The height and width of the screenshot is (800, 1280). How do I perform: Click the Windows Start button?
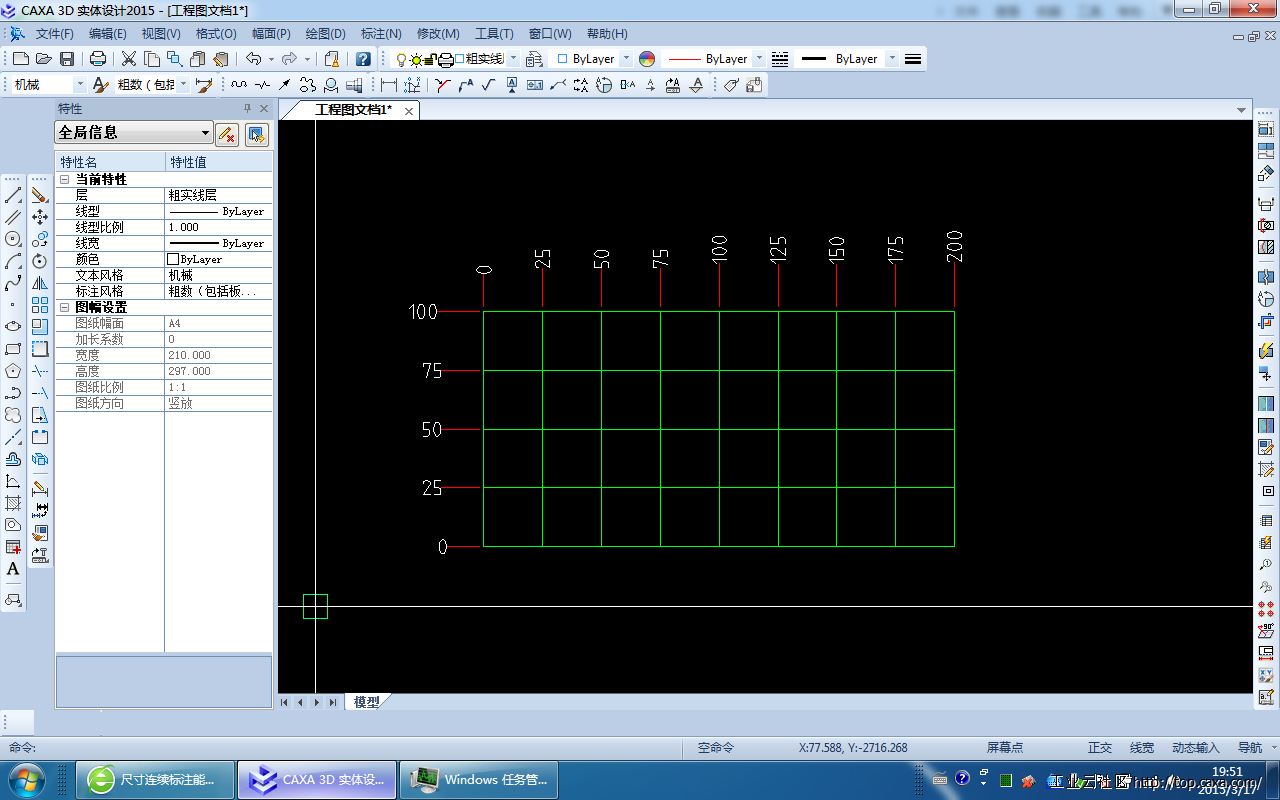27,779
